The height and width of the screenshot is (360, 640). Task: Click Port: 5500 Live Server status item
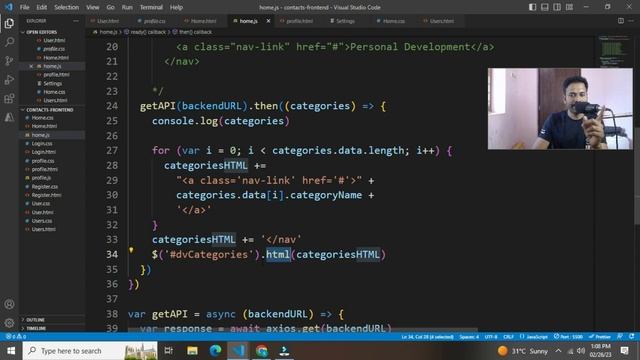click(568, 337)
